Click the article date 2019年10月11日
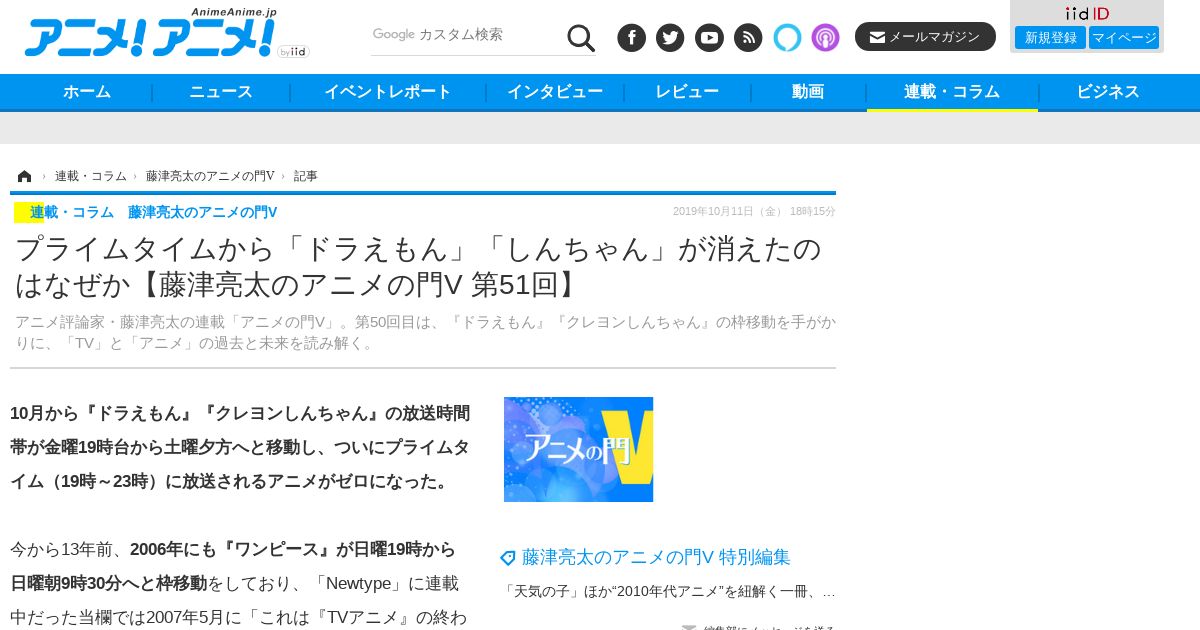Viewport: 1200px width, 630px height. coord(754,211)
